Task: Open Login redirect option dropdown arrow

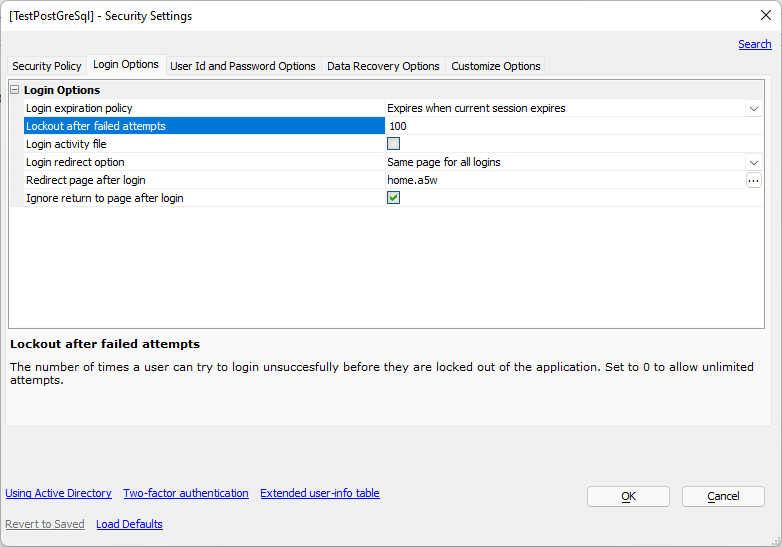Action: (x=754, y=162)
